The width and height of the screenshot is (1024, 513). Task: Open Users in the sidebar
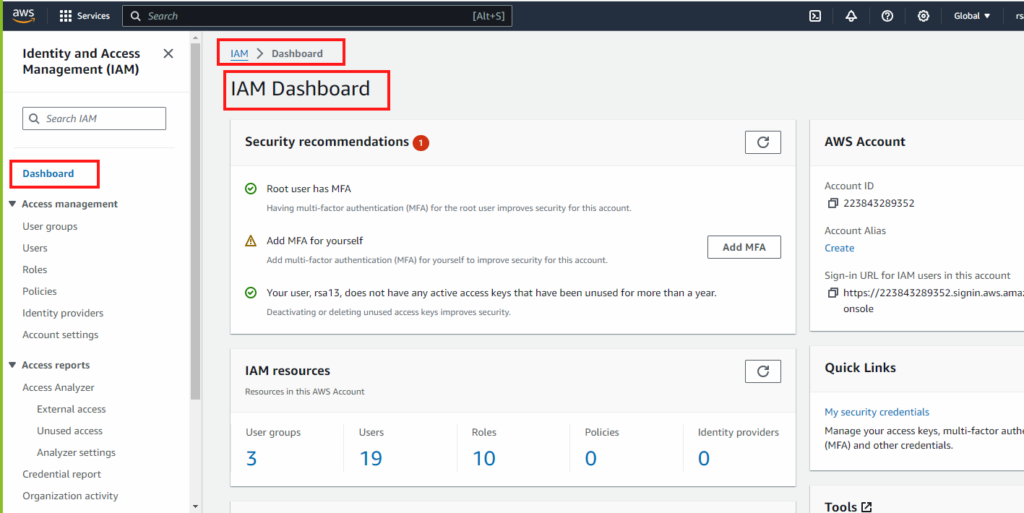point(35,248)
